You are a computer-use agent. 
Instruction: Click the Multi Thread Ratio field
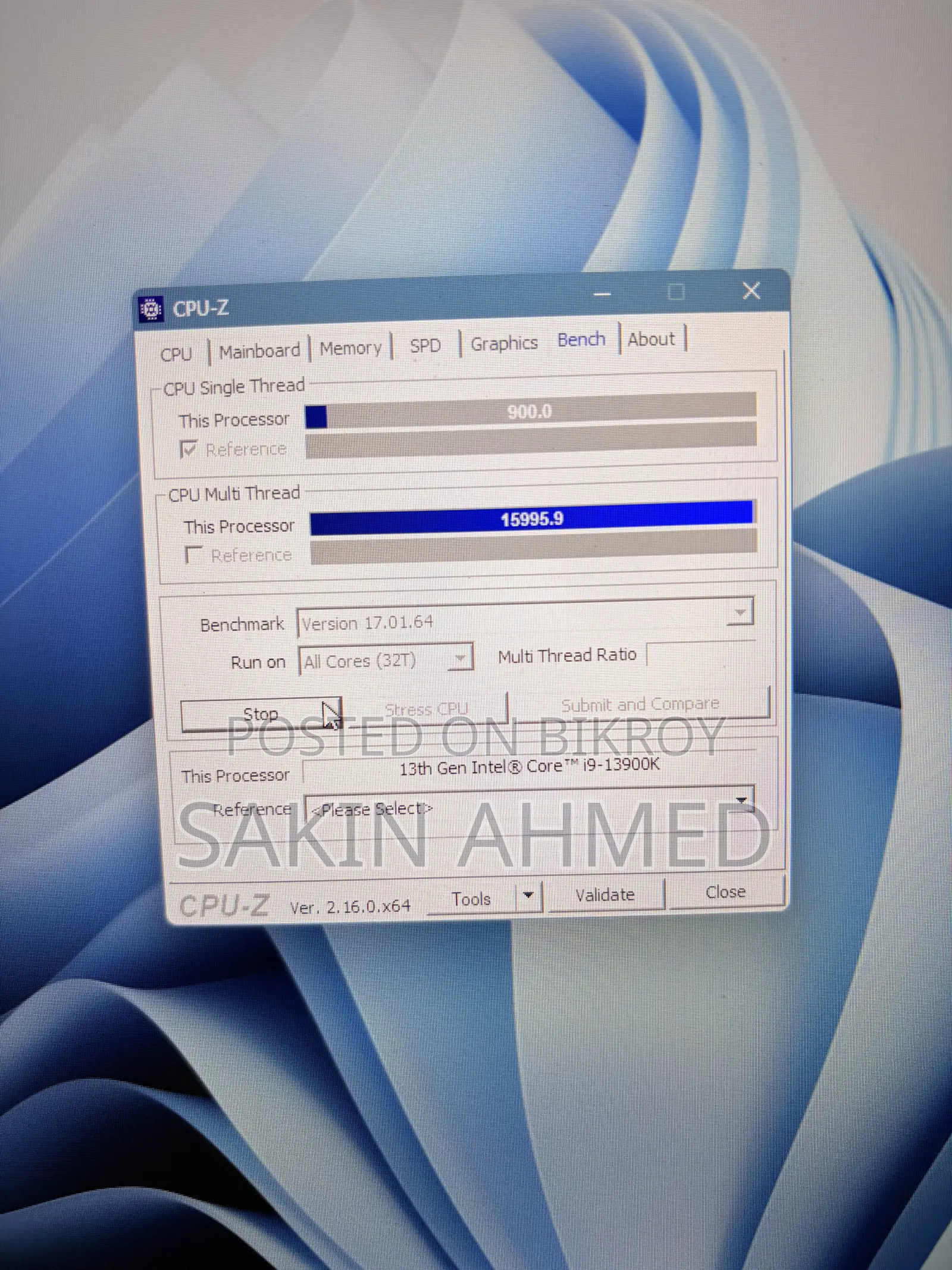pos(700,655)
